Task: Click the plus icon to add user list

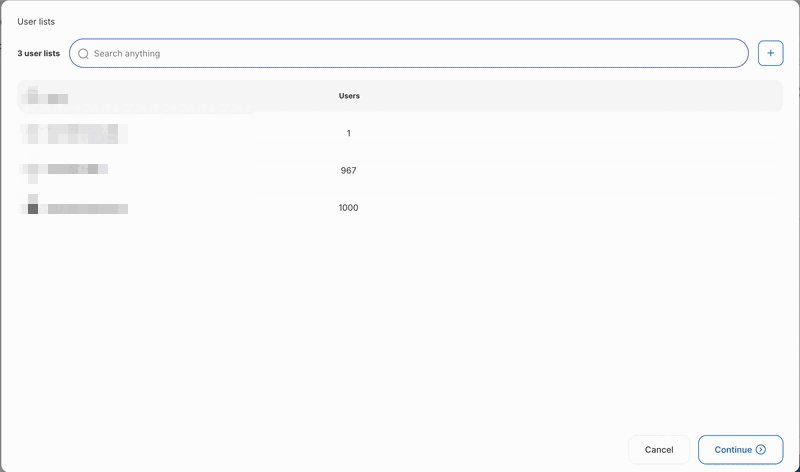Action: [x=770, y=53]
